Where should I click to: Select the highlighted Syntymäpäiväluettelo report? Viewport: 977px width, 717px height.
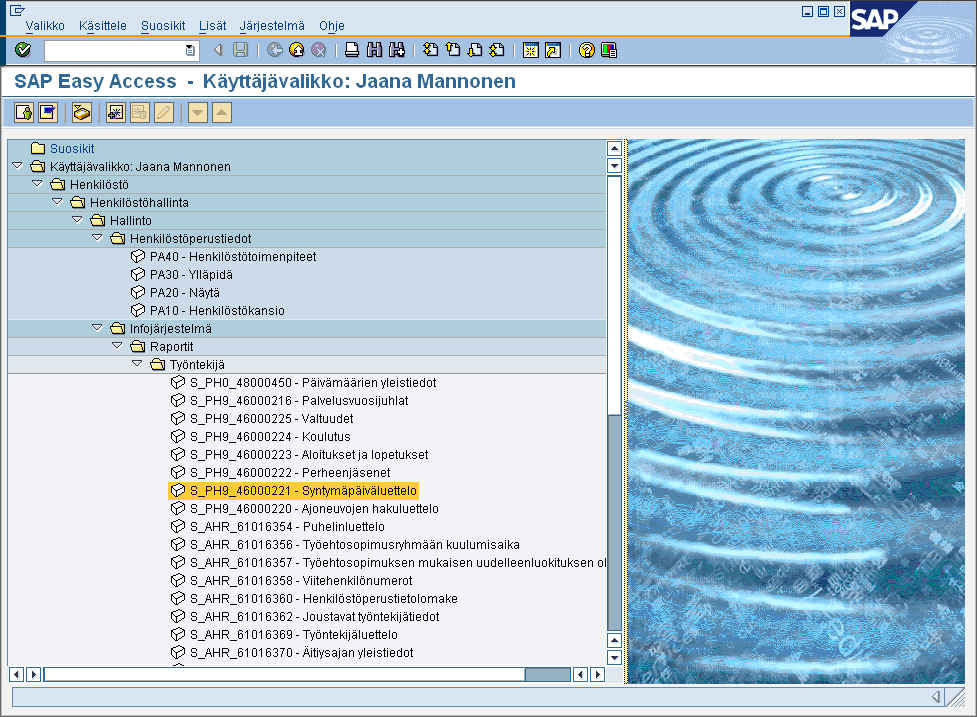[293, 491]
